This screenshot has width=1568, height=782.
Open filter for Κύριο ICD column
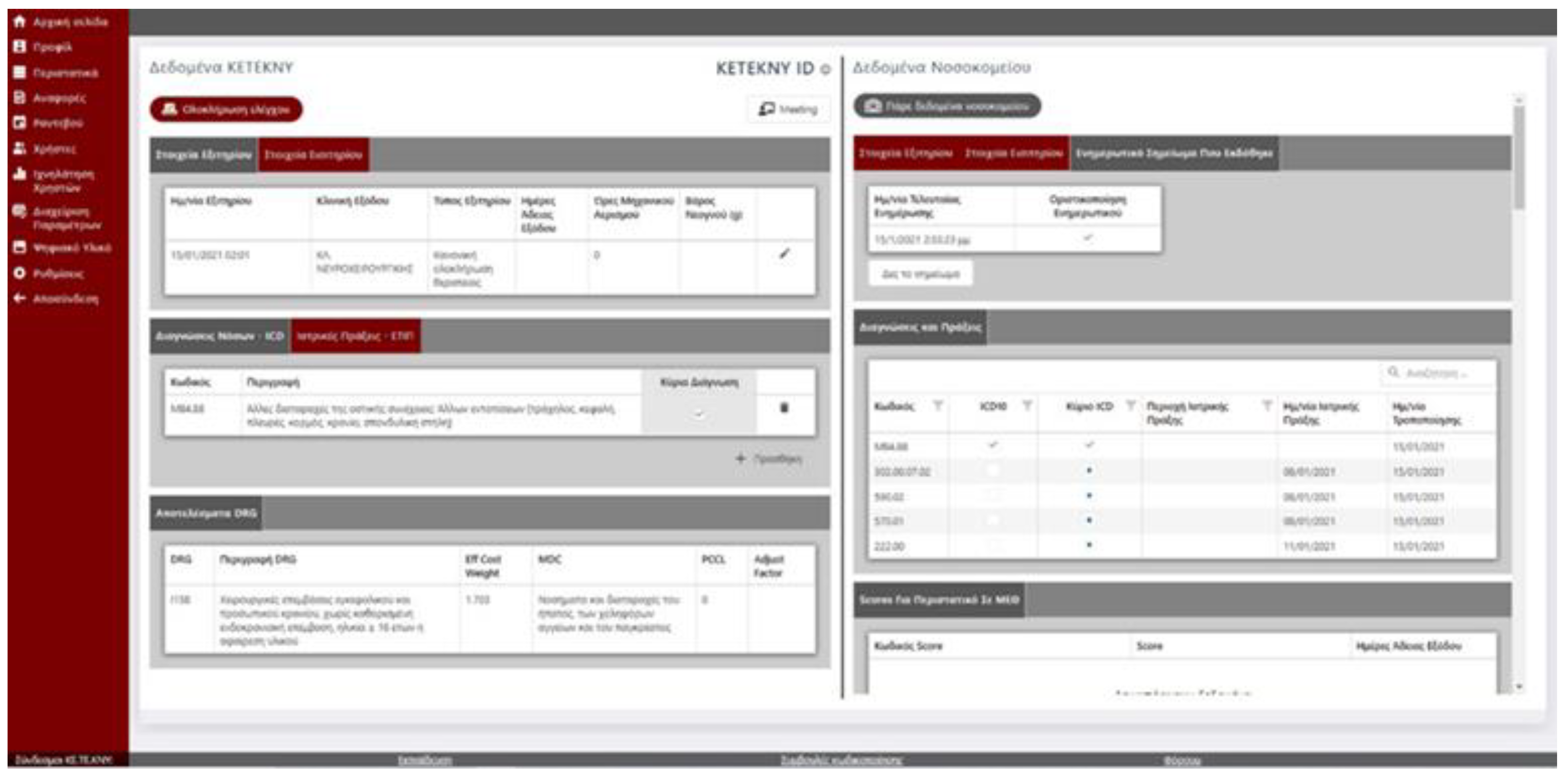pos(1130,406)
